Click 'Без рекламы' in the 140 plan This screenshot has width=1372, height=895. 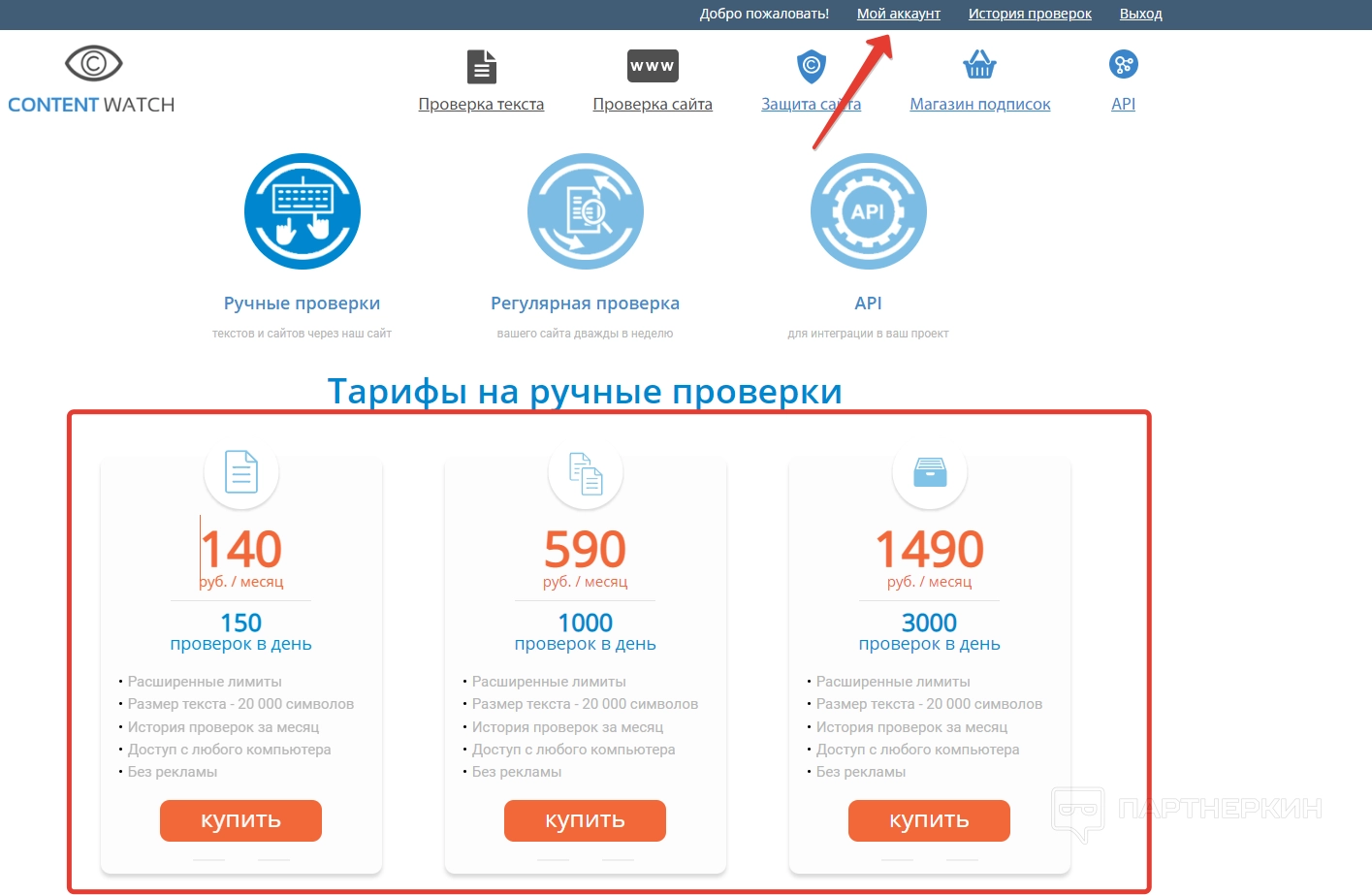[173, 772]
